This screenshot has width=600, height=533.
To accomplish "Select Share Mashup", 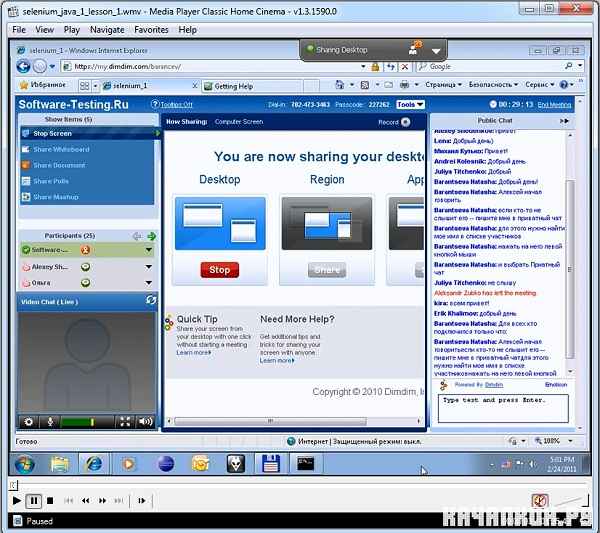I will [87, 197].
